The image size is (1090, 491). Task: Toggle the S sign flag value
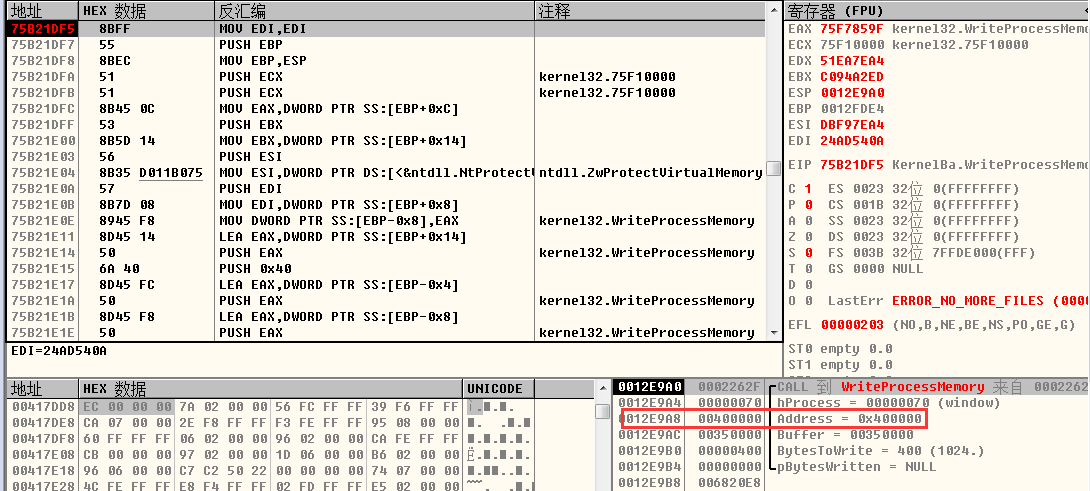[806, 253]
